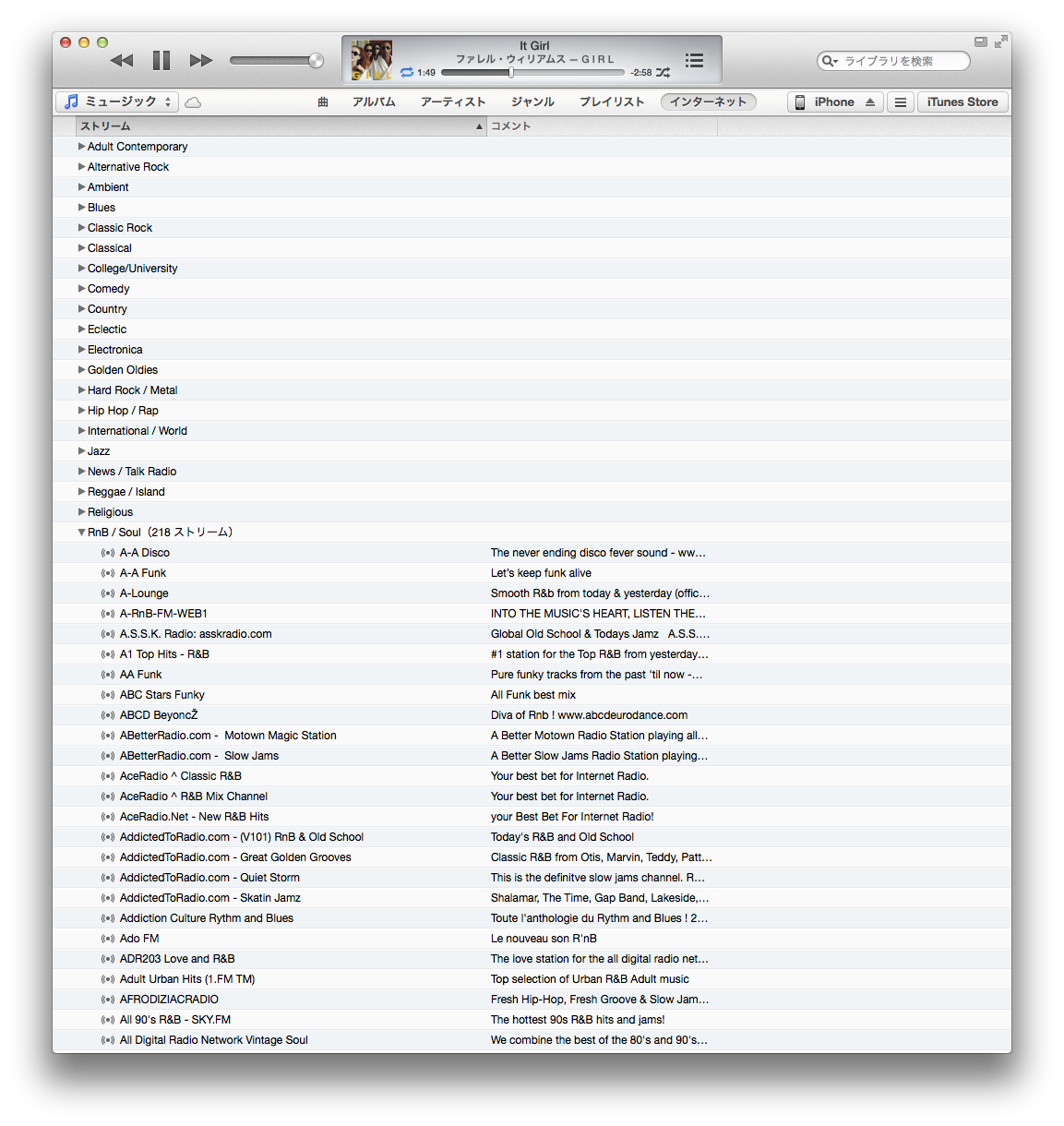This screenshot has height=1126, width=1064.
Task: Skip back with the rewind button
Action: pyautogui.click(x=122, y=61)
